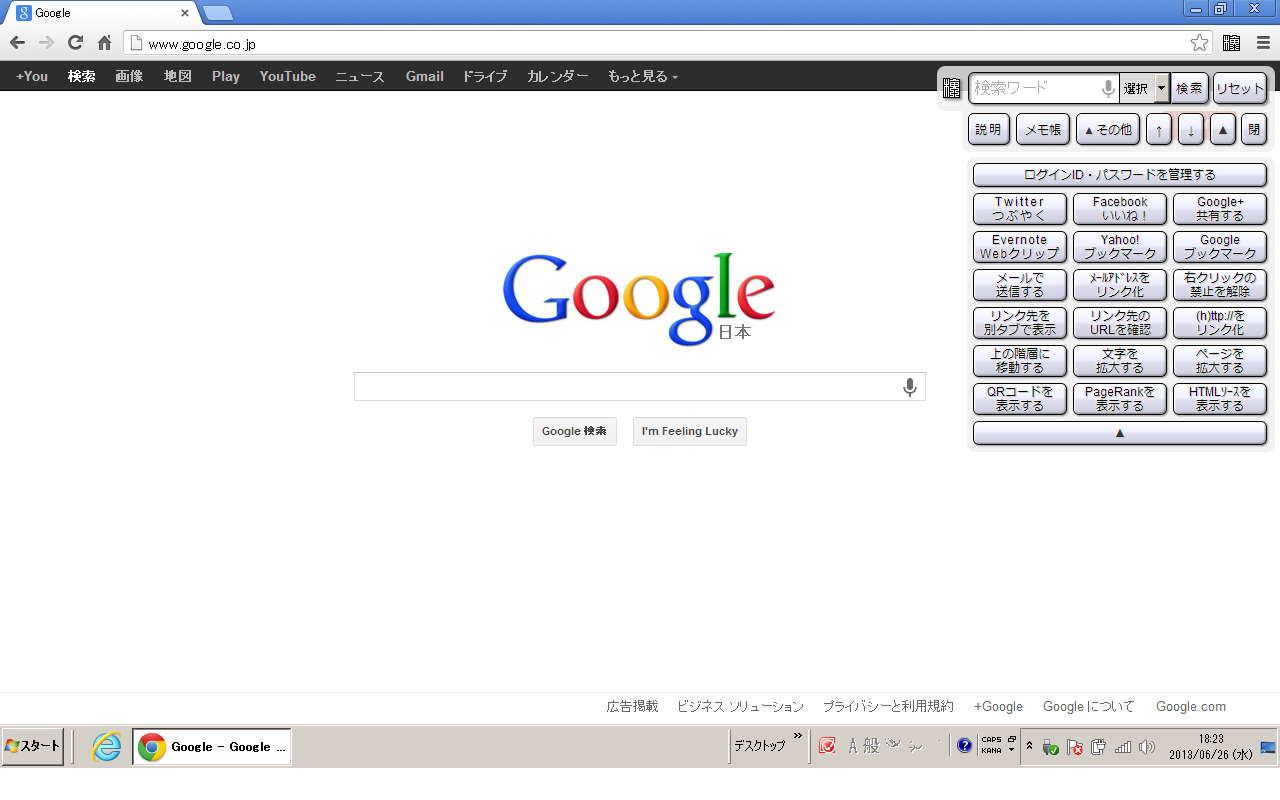Screen dimensions: 1280x800
Task: Click Twitter つぶやく button
Action: tap(1020, 209)
